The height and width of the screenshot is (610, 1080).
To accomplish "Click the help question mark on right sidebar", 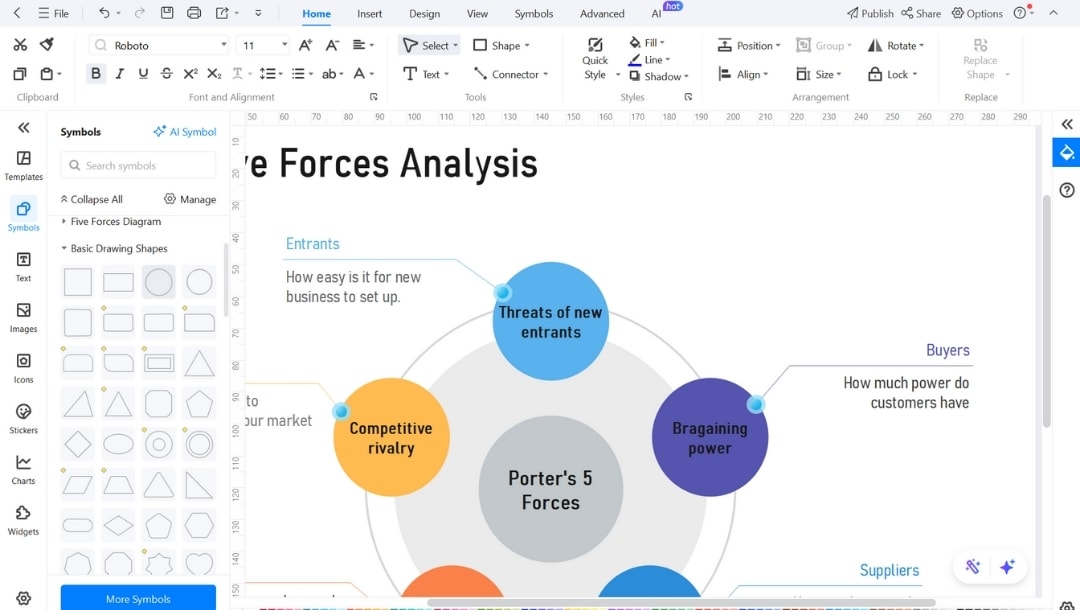I will [x=1067, y=190].
